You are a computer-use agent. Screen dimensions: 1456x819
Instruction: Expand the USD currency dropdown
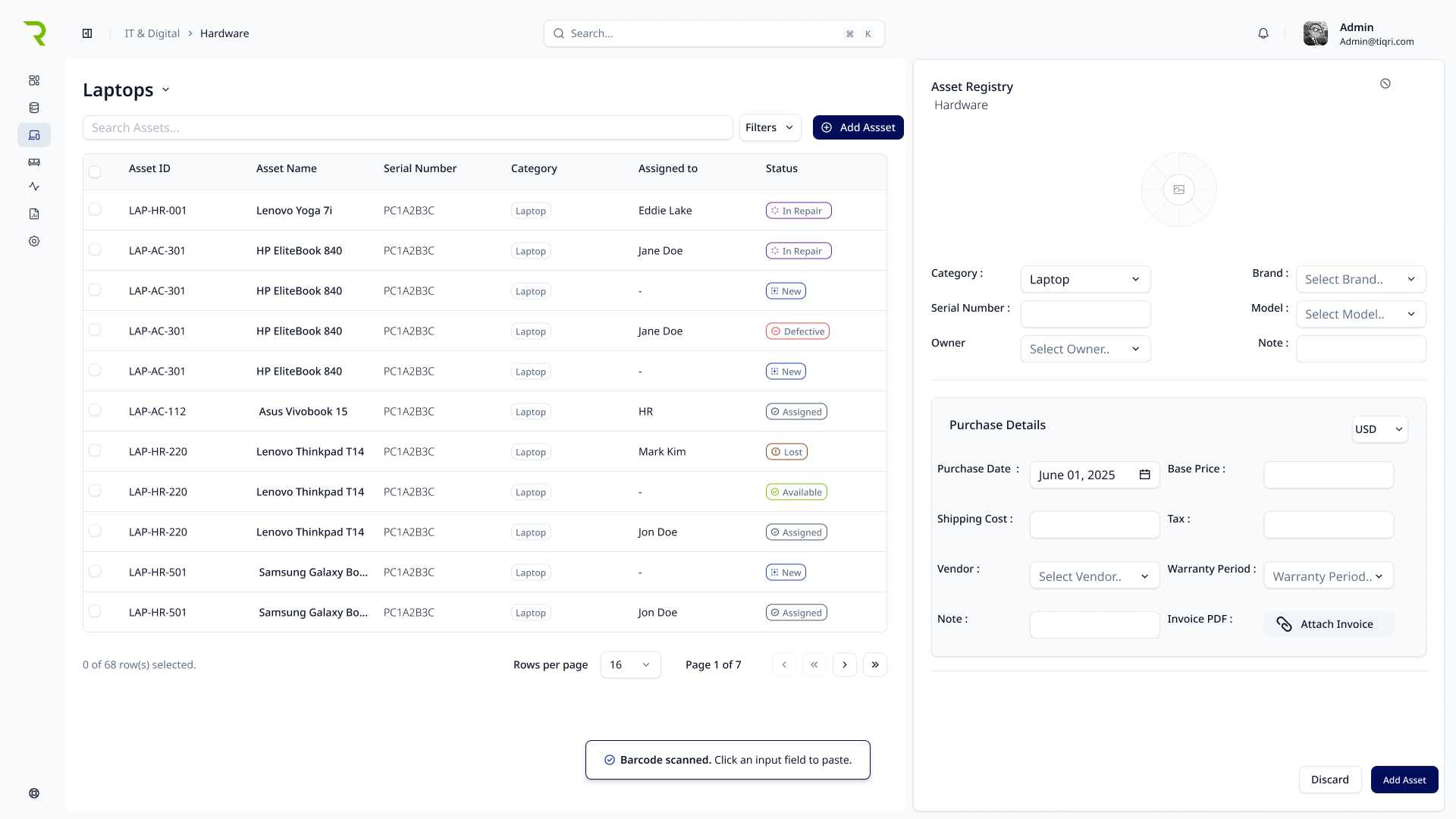1379,429
